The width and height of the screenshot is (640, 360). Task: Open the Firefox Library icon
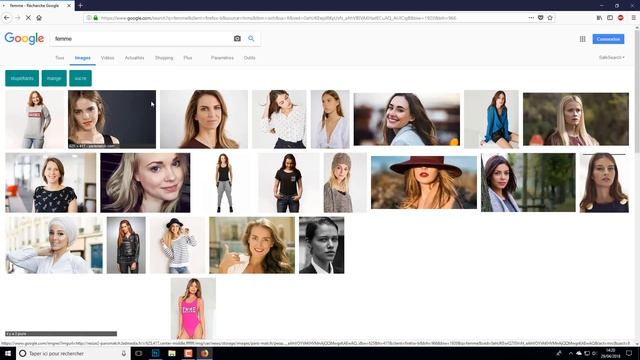[599, 18]
